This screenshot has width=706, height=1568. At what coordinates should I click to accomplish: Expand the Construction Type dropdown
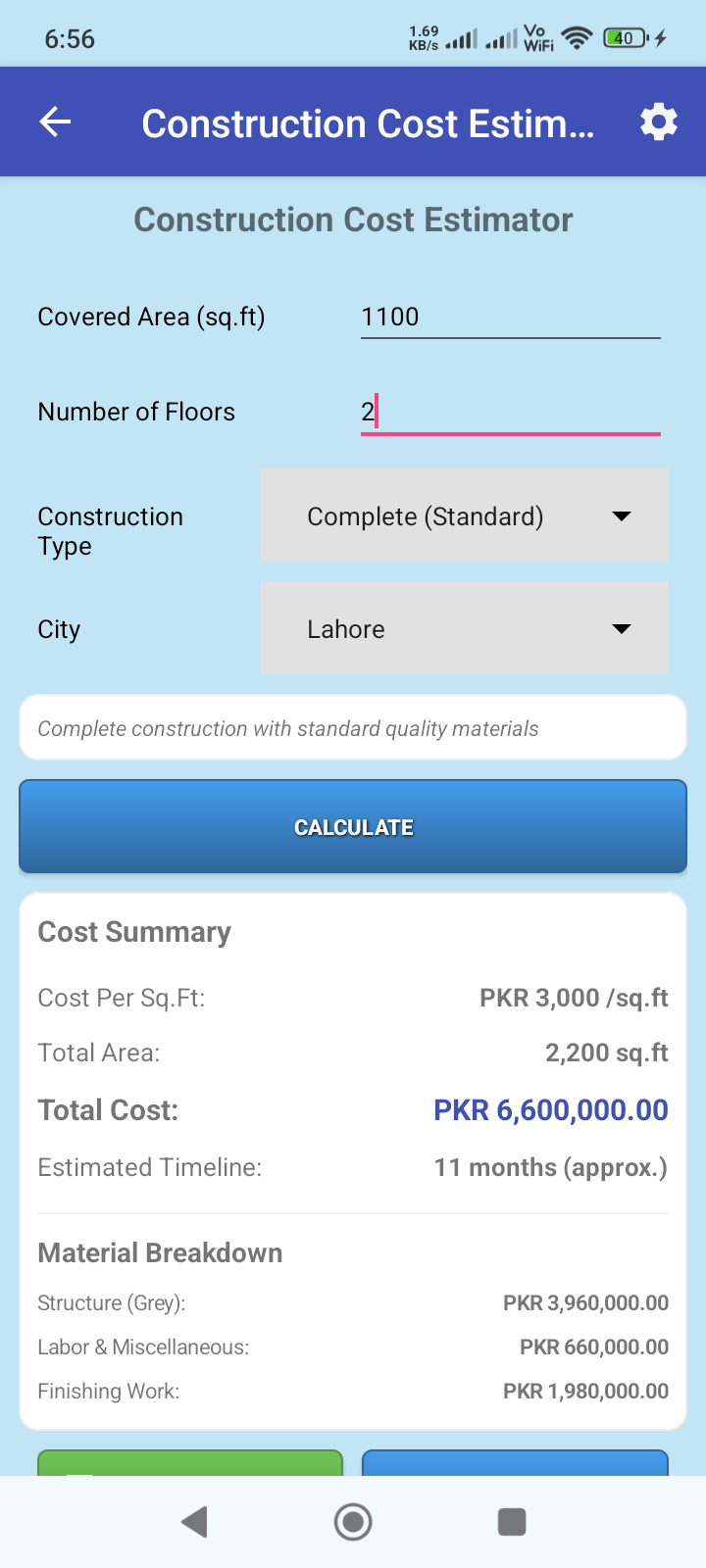pos(464,515)
